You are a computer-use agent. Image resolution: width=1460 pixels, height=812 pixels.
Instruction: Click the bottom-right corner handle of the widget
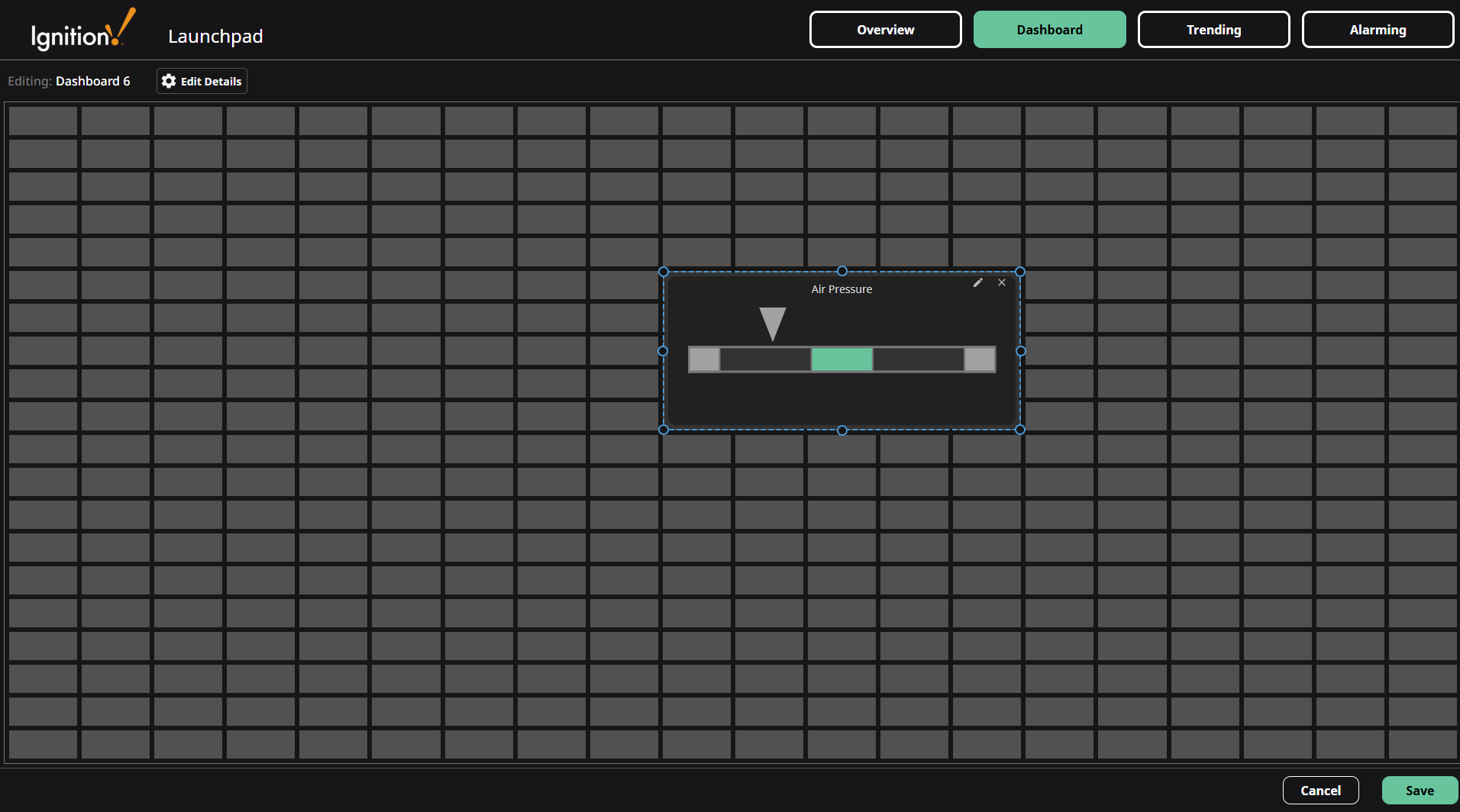pos(1020,429)
